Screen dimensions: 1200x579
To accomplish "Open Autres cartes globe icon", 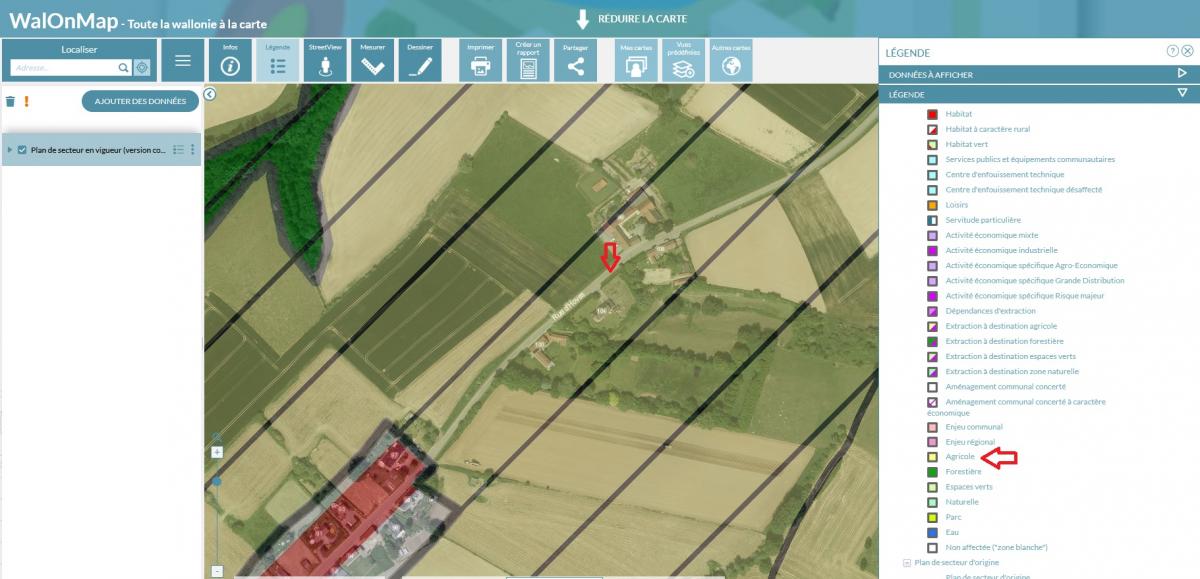I will point(731,61).
